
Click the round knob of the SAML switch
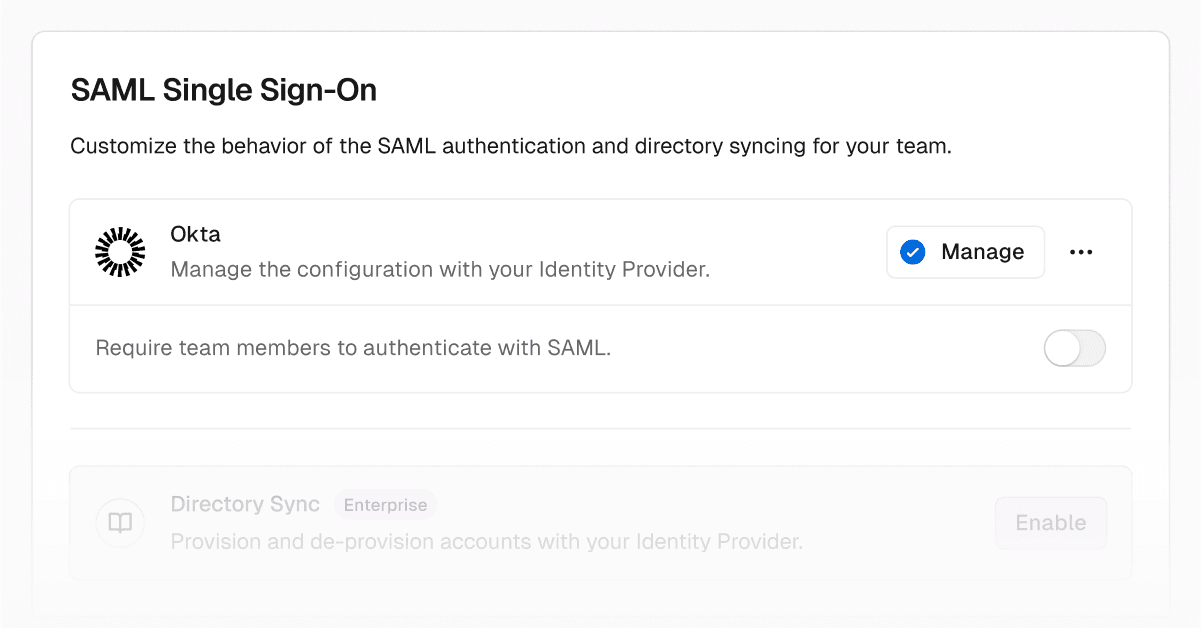pos(1062,349)
